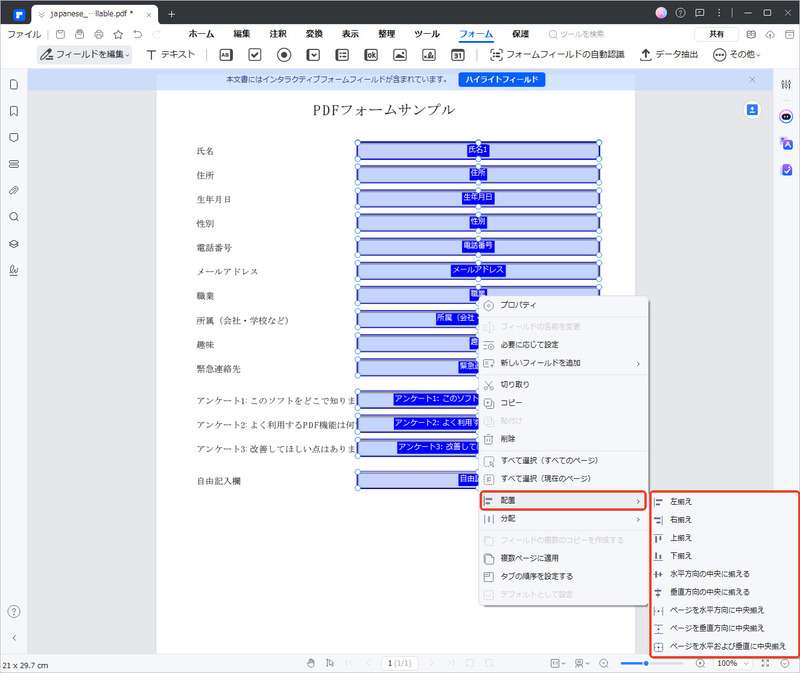Expand the 配置 submenu

563,501
